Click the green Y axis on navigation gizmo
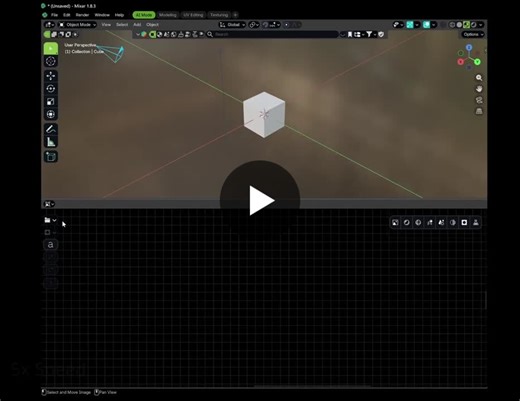520x401 pixels. coord(477,62)
